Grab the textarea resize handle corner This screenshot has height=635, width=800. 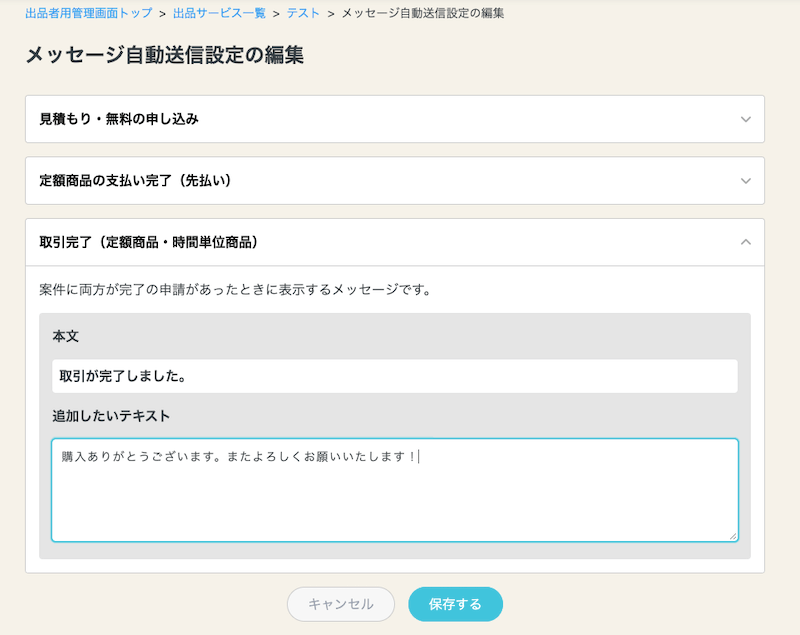pos(733,536)
